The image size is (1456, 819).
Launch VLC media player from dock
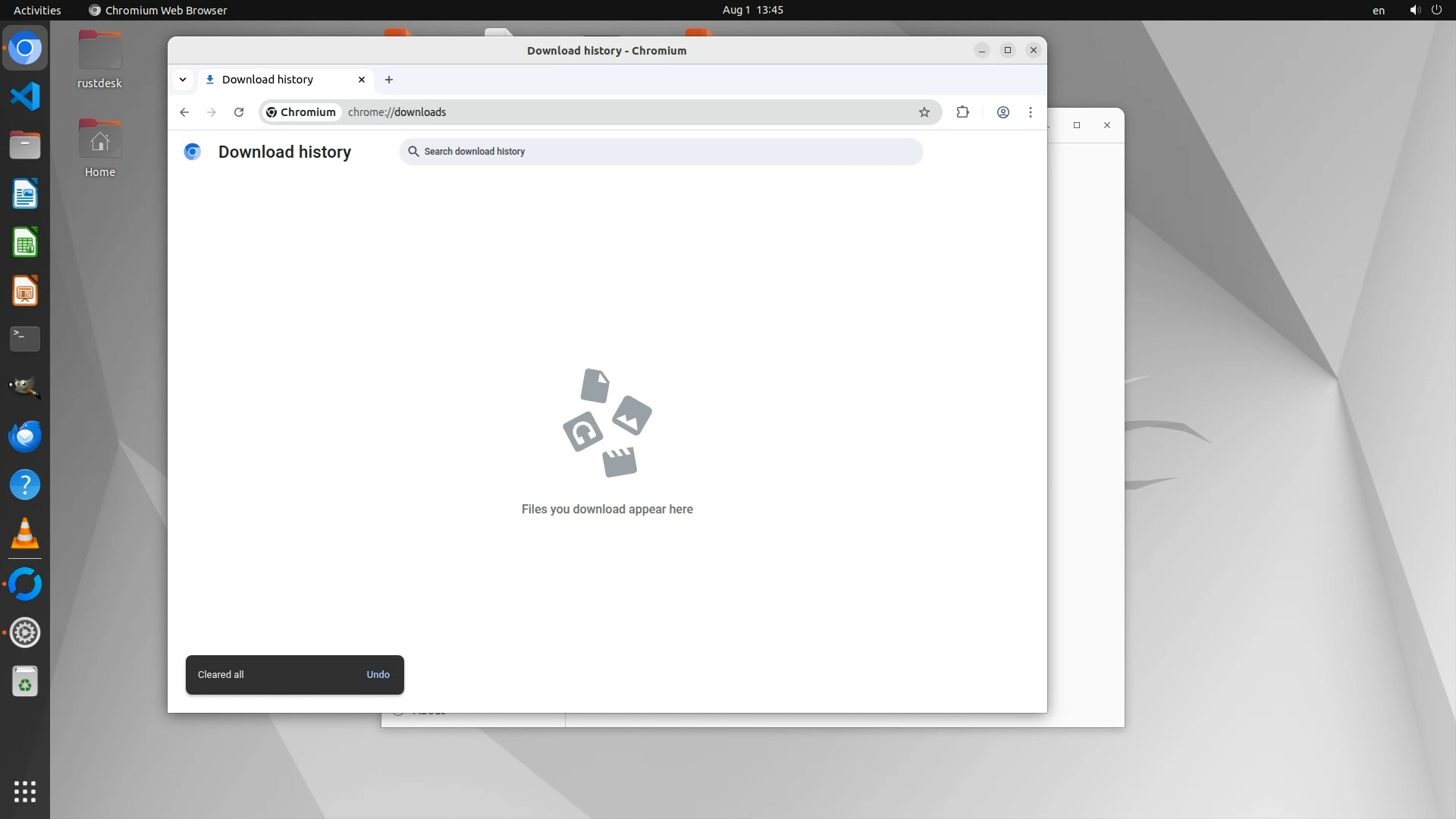click(x=25, y=534)
